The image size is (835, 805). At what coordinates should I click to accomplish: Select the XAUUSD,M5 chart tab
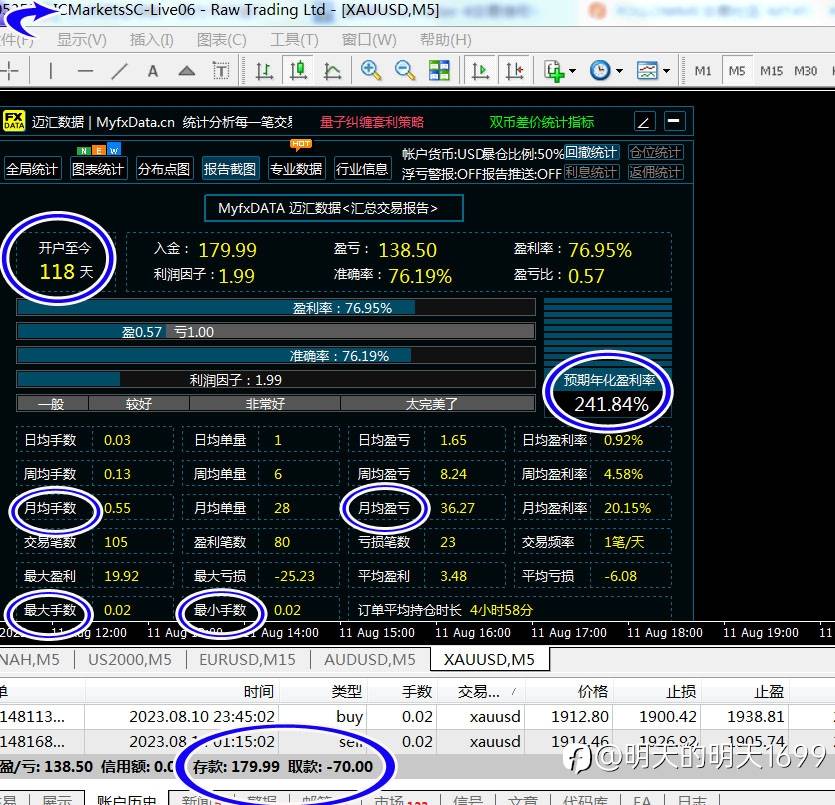coord(489,660)
